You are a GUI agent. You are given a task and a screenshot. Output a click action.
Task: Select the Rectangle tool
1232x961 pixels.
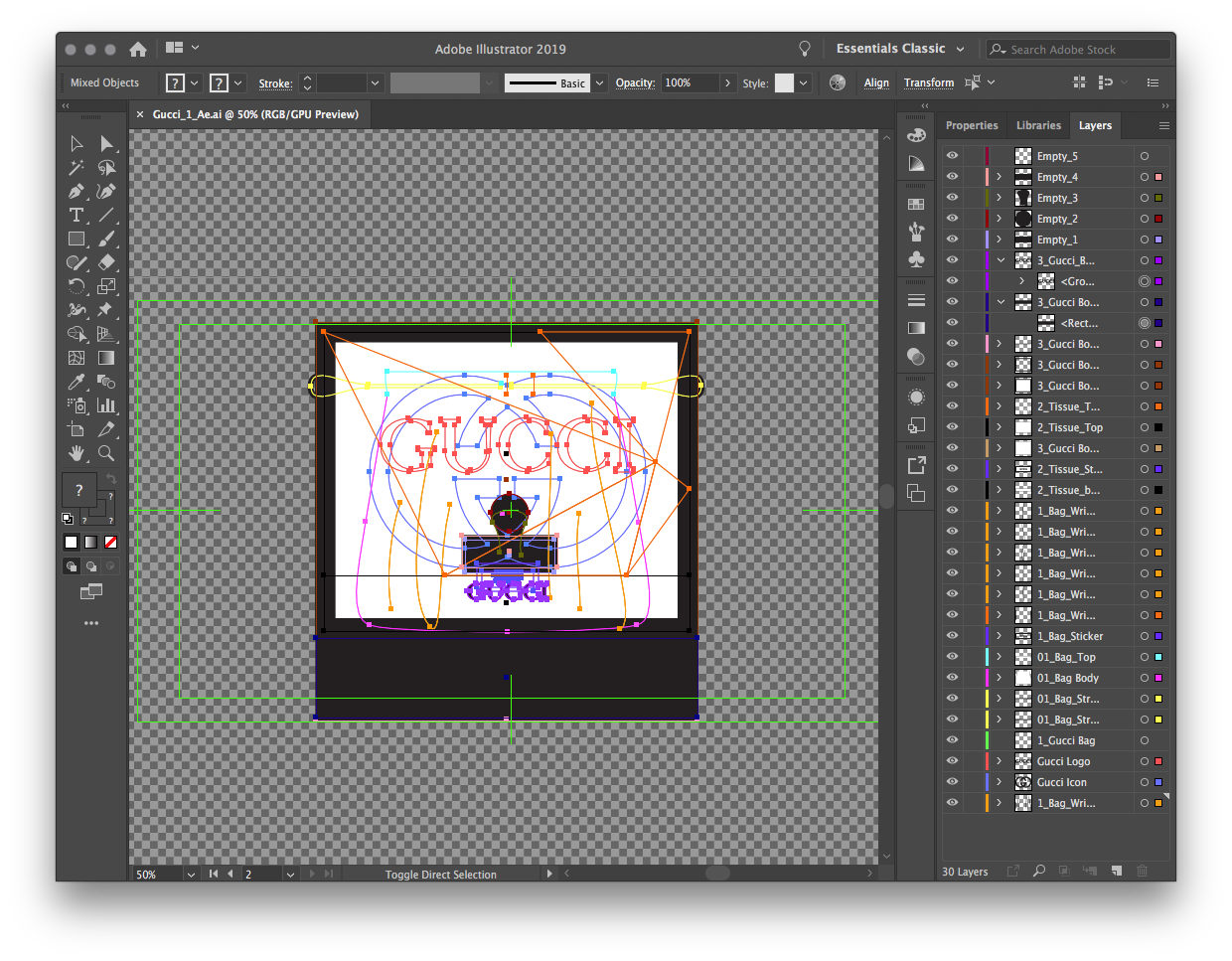(77, 240)
